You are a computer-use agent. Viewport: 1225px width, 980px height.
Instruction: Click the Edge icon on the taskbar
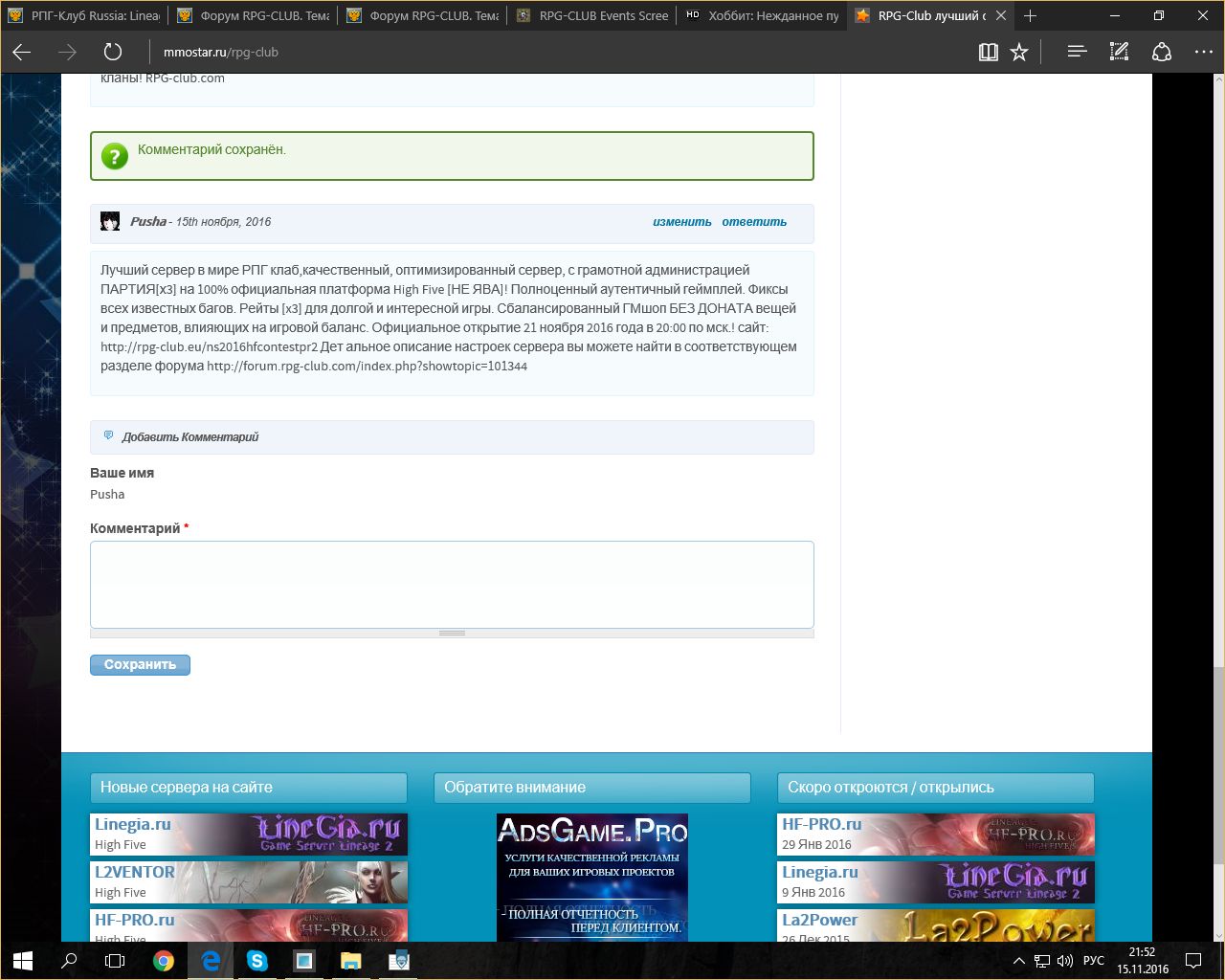coord(210,960)
